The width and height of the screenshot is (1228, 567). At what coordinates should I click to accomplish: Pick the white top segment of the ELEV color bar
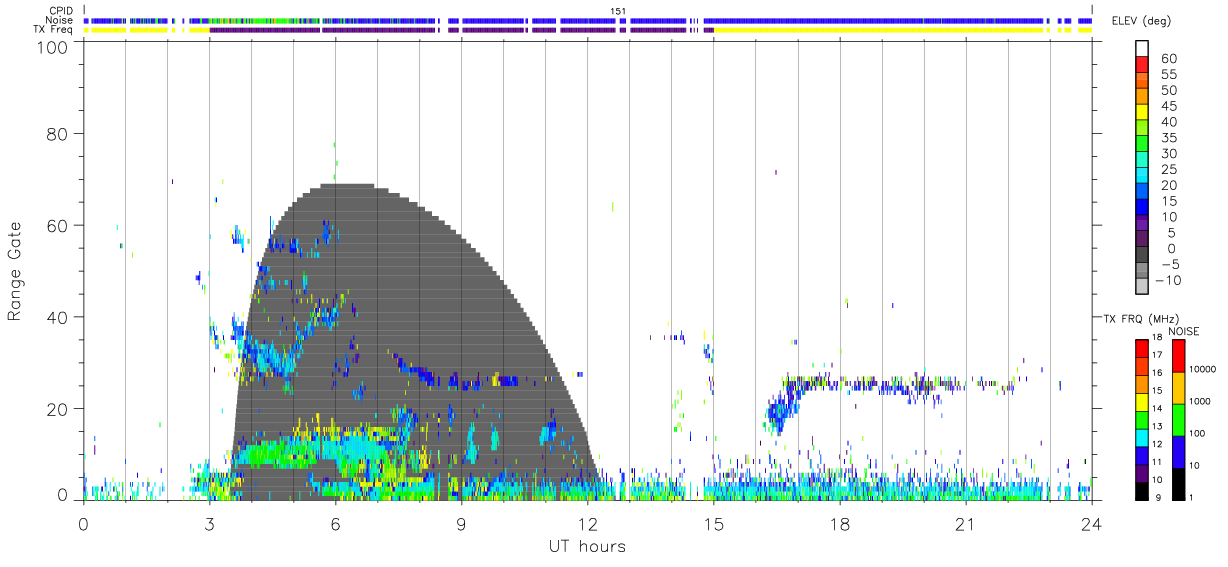click(1142, 47)
